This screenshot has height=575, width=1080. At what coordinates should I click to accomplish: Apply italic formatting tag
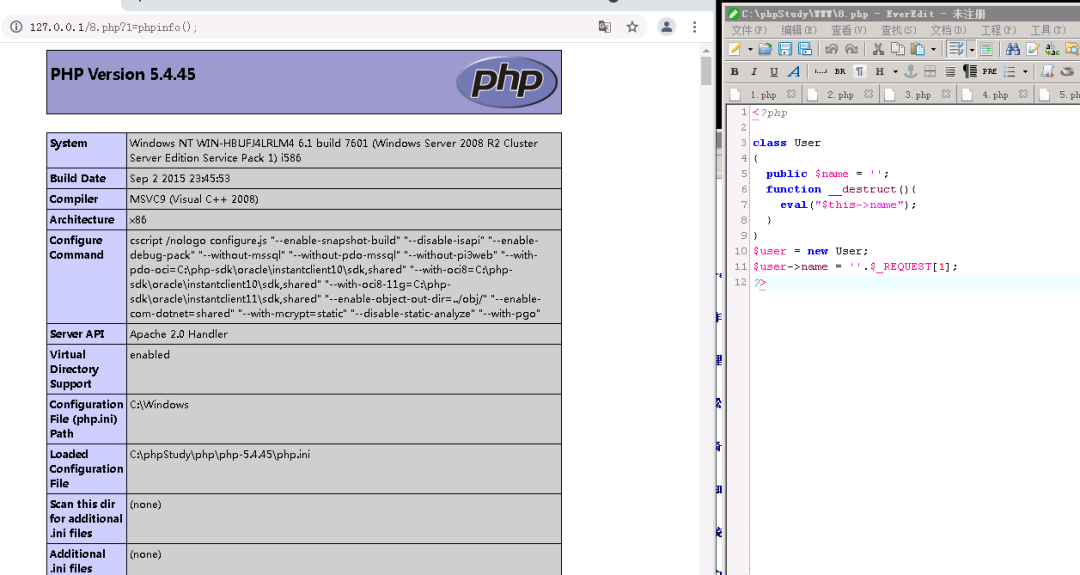tap(754, 72)
